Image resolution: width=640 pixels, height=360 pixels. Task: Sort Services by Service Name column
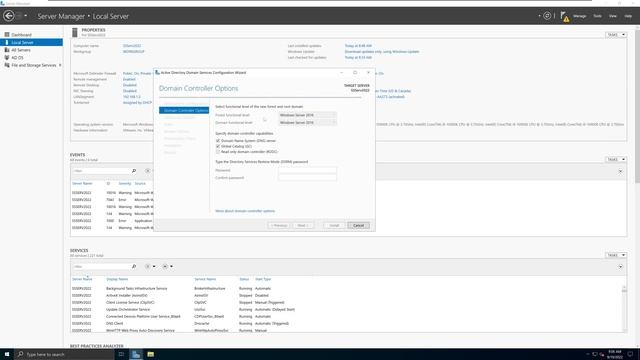click(x=205, y=279)
